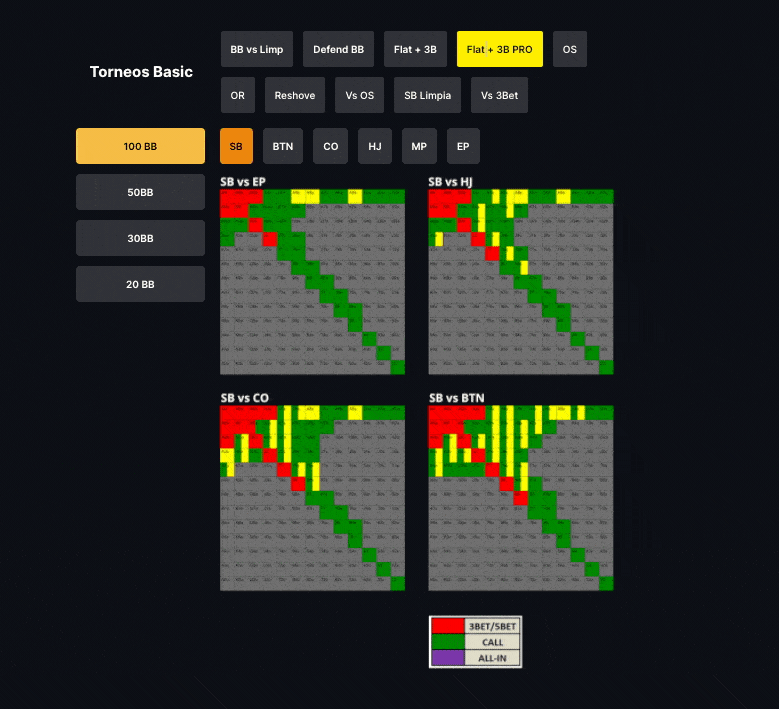Select the SB position button

236,146
